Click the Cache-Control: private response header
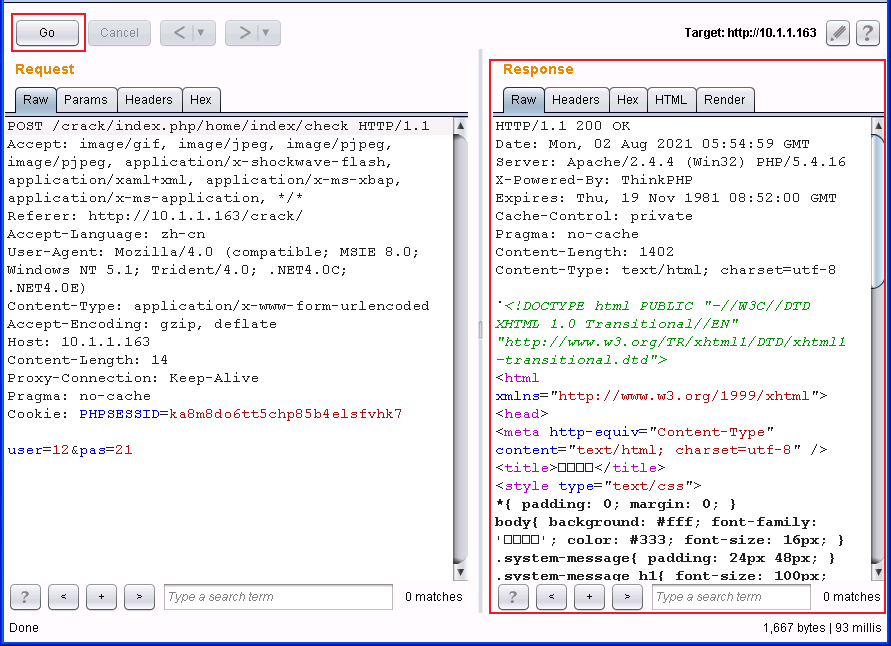Screen dimensions: 891x646 pyautogui.click(x=594, y=216)
